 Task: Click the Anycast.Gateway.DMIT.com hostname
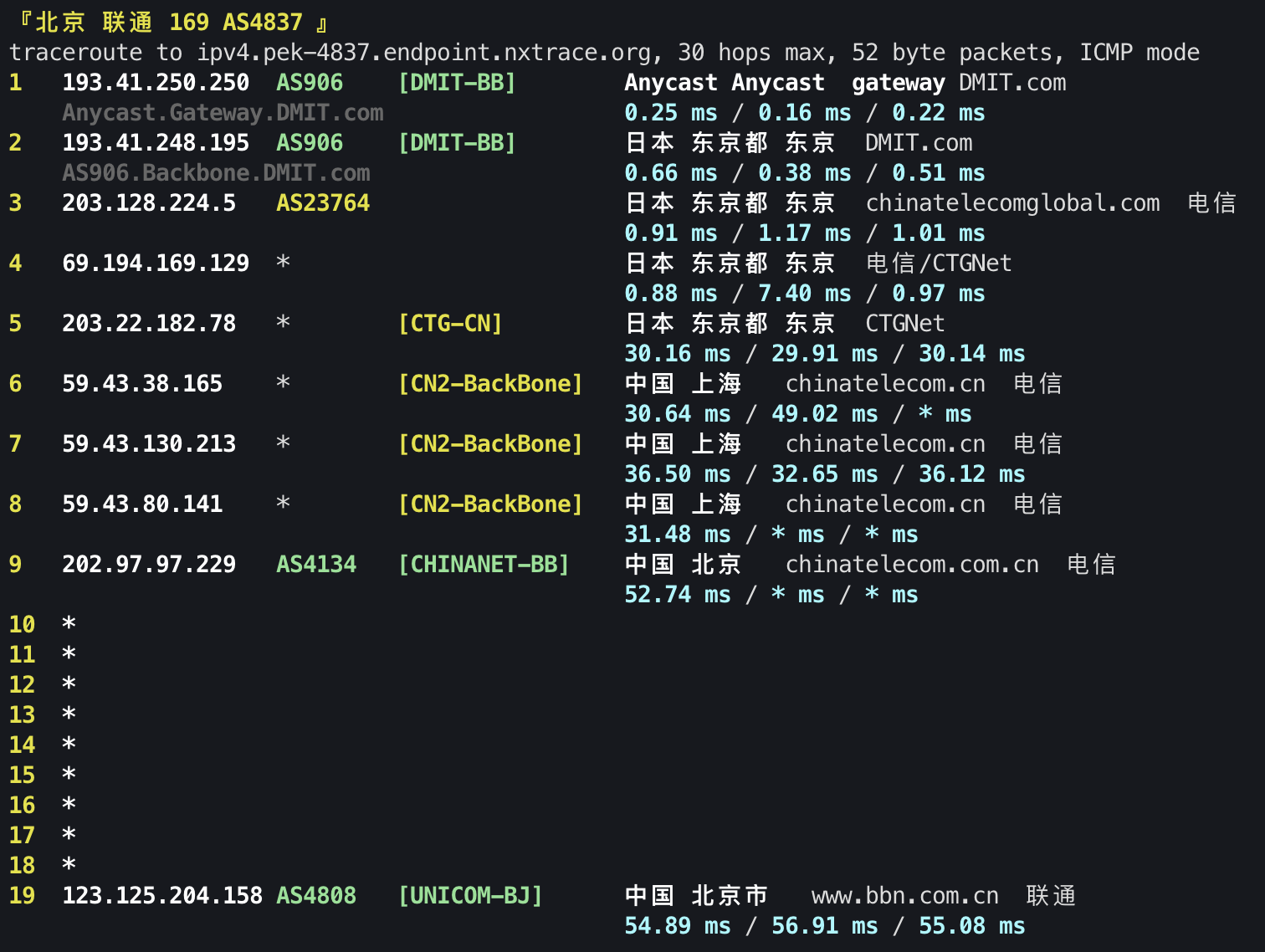point(223,112)
